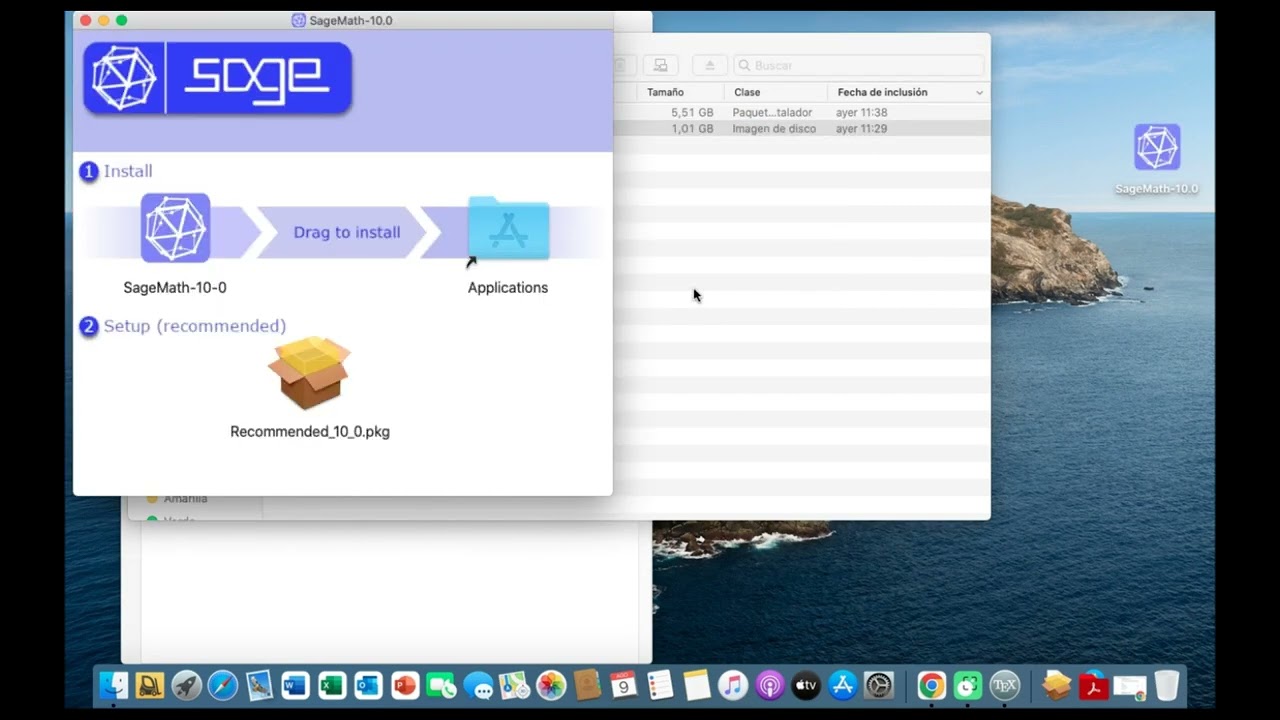Screen dimensions: 1280x720
Task: Open FaceTime in the Dock
Action: coord(441,686)
